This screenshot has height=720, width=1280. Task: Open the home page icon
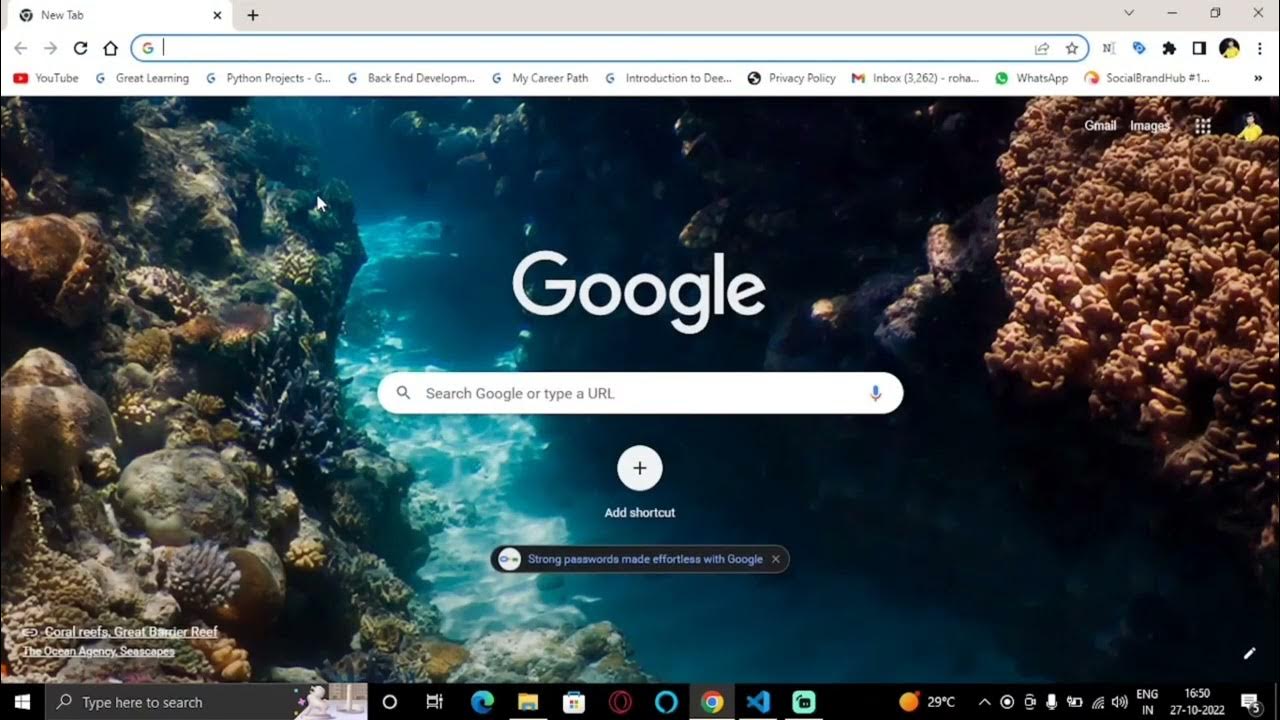coord(110,48)
